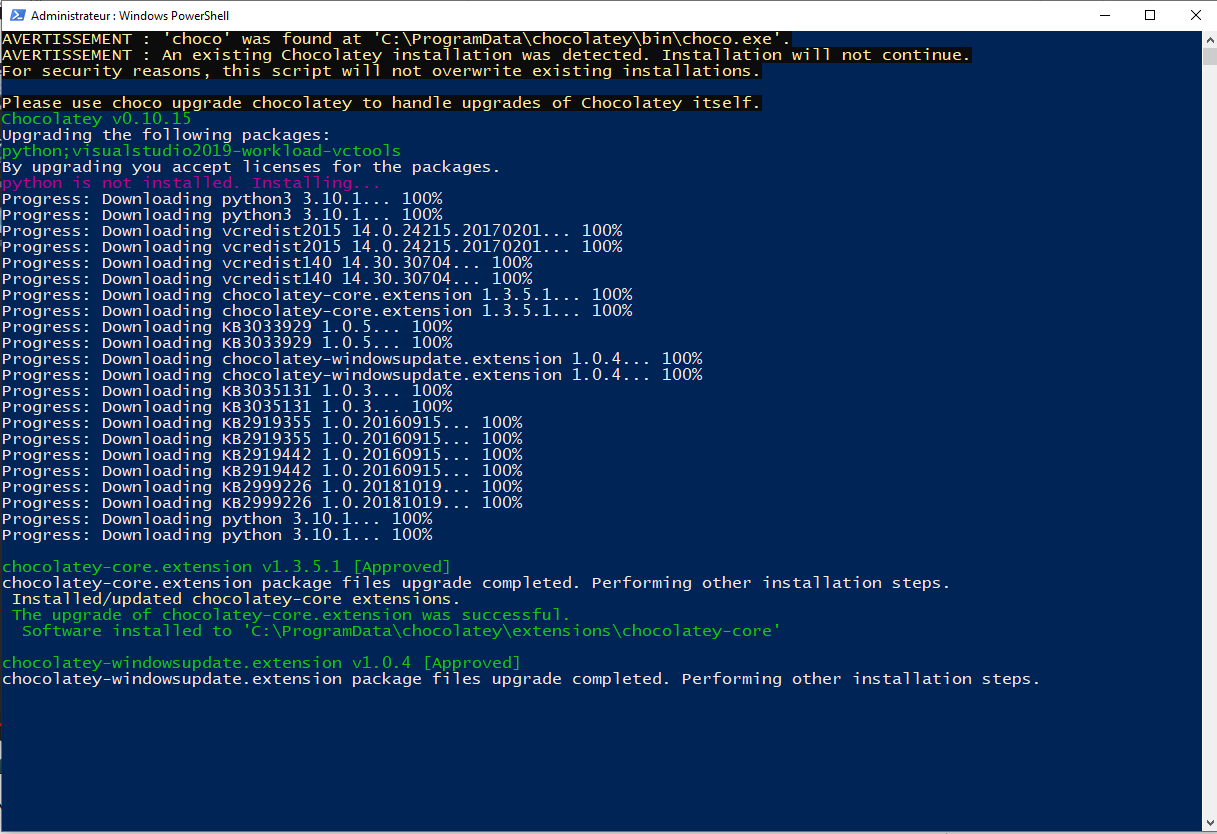Viewport: 1217px width, 834px height.
Task: Close the Windows PowerShell window
Action: point(1194,15)
